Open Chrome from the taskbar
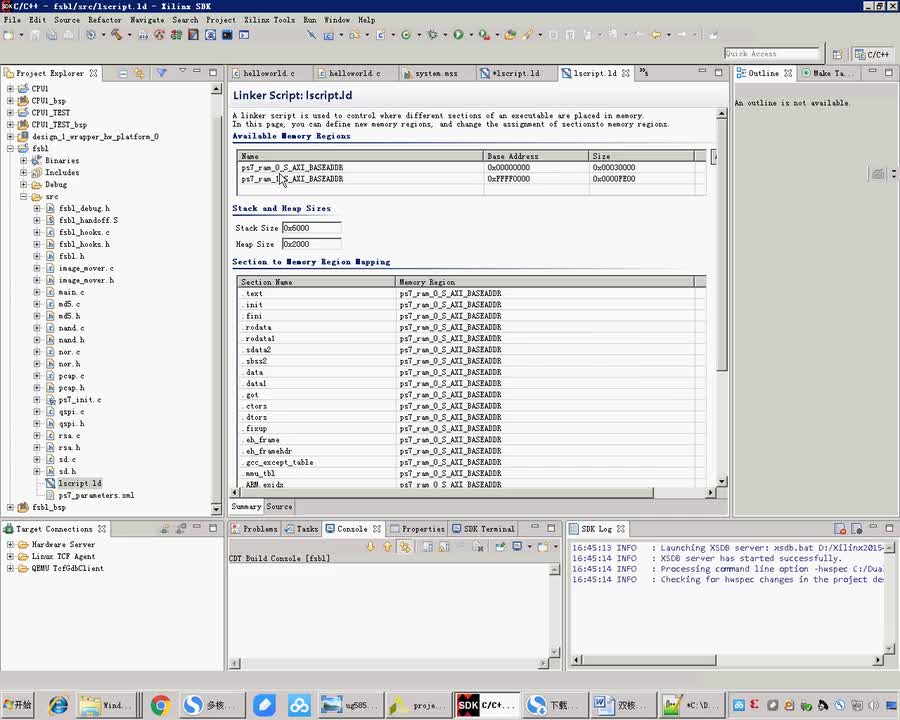 [161, 704]
